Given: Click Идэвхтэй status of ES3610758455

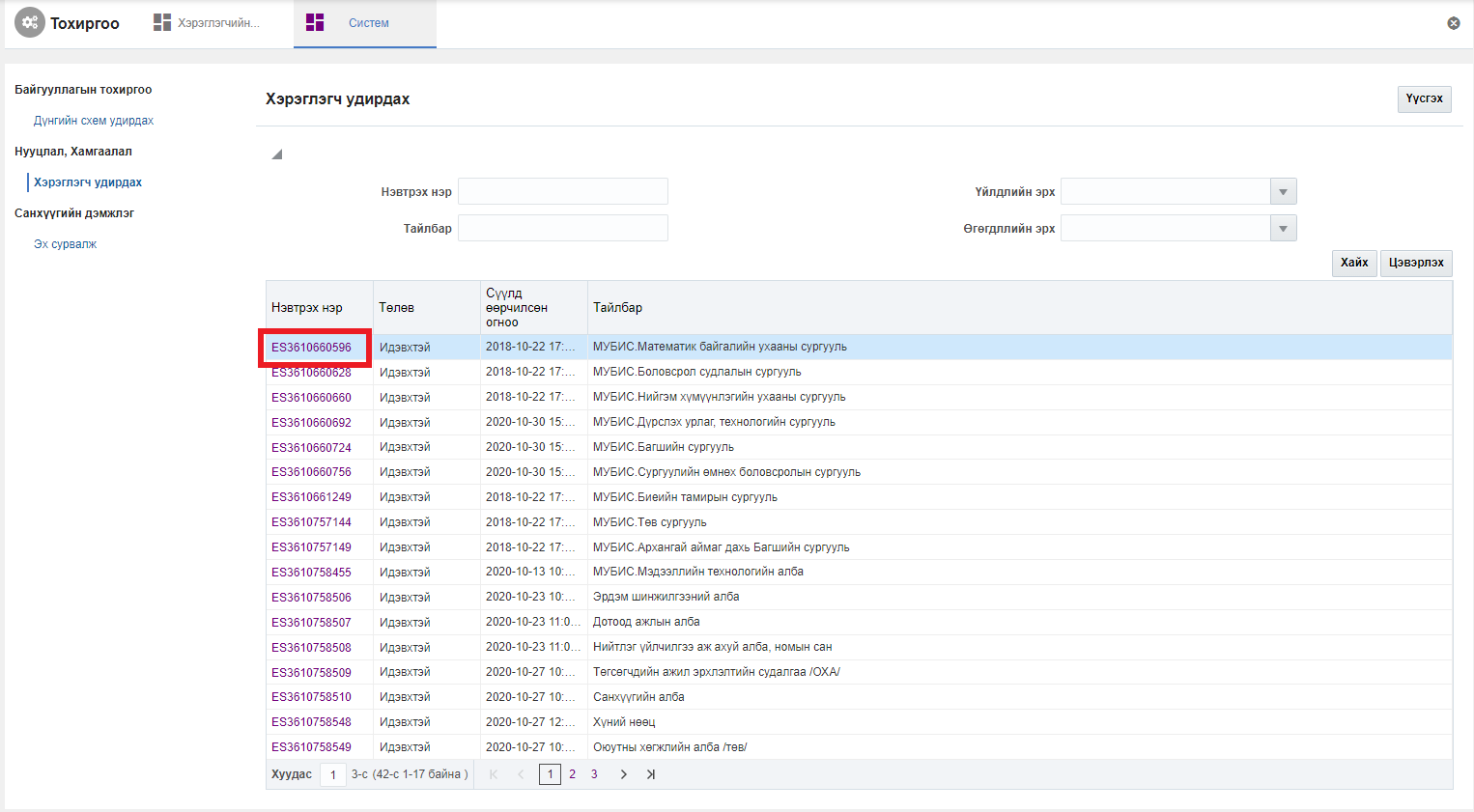Looking at the screenshot, I should 405,573.
